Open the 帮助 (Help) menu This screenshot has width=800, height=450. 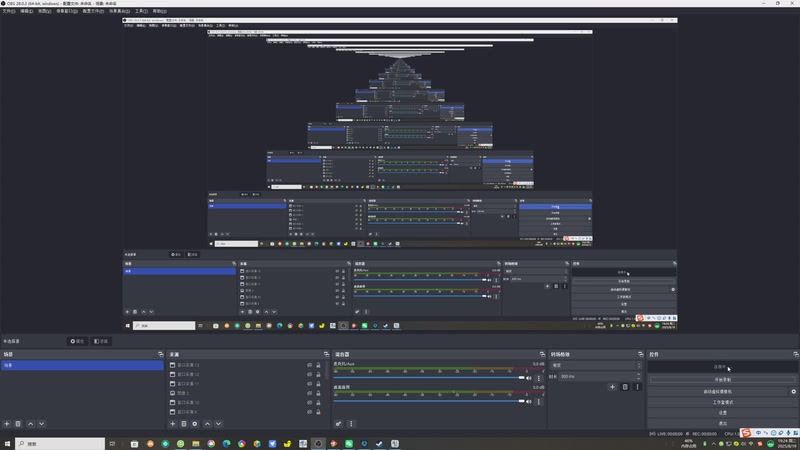point(160,11)
